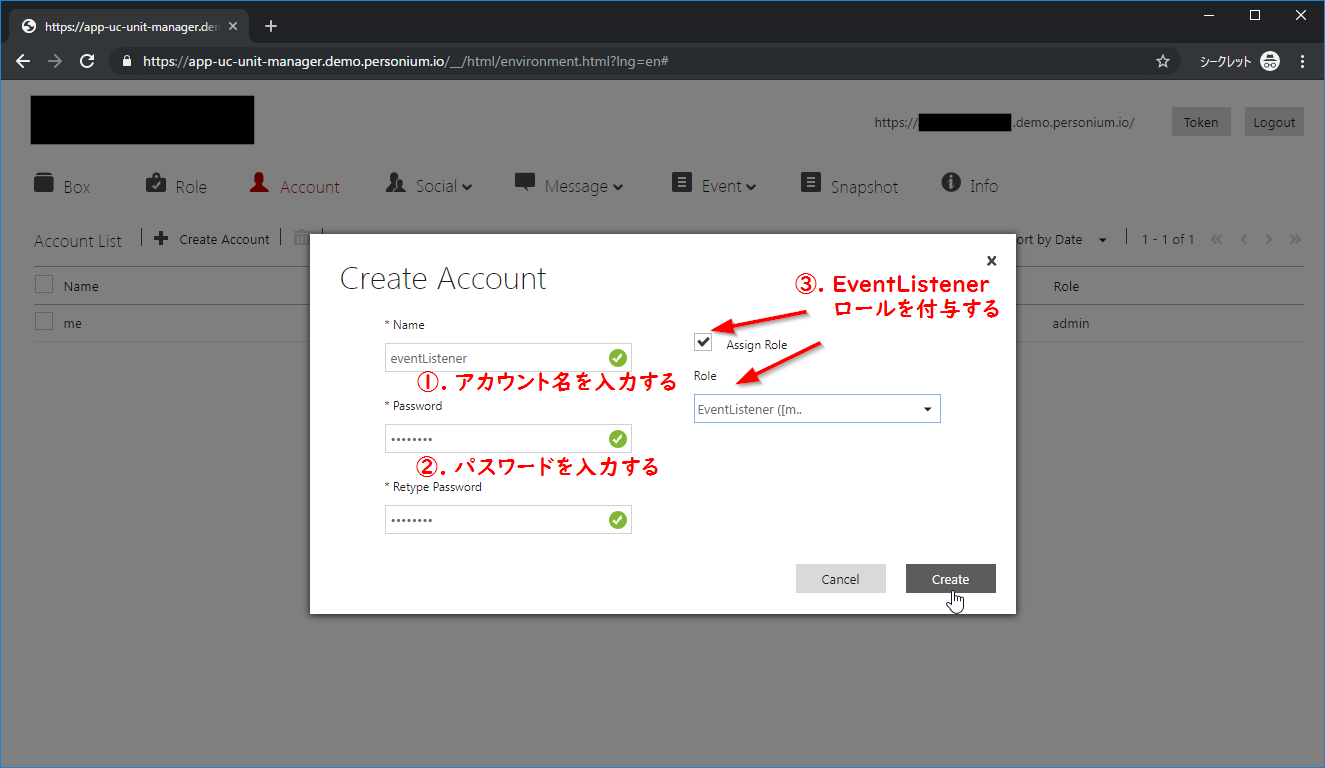Click the 'admin' role cell

[1071, 323]
